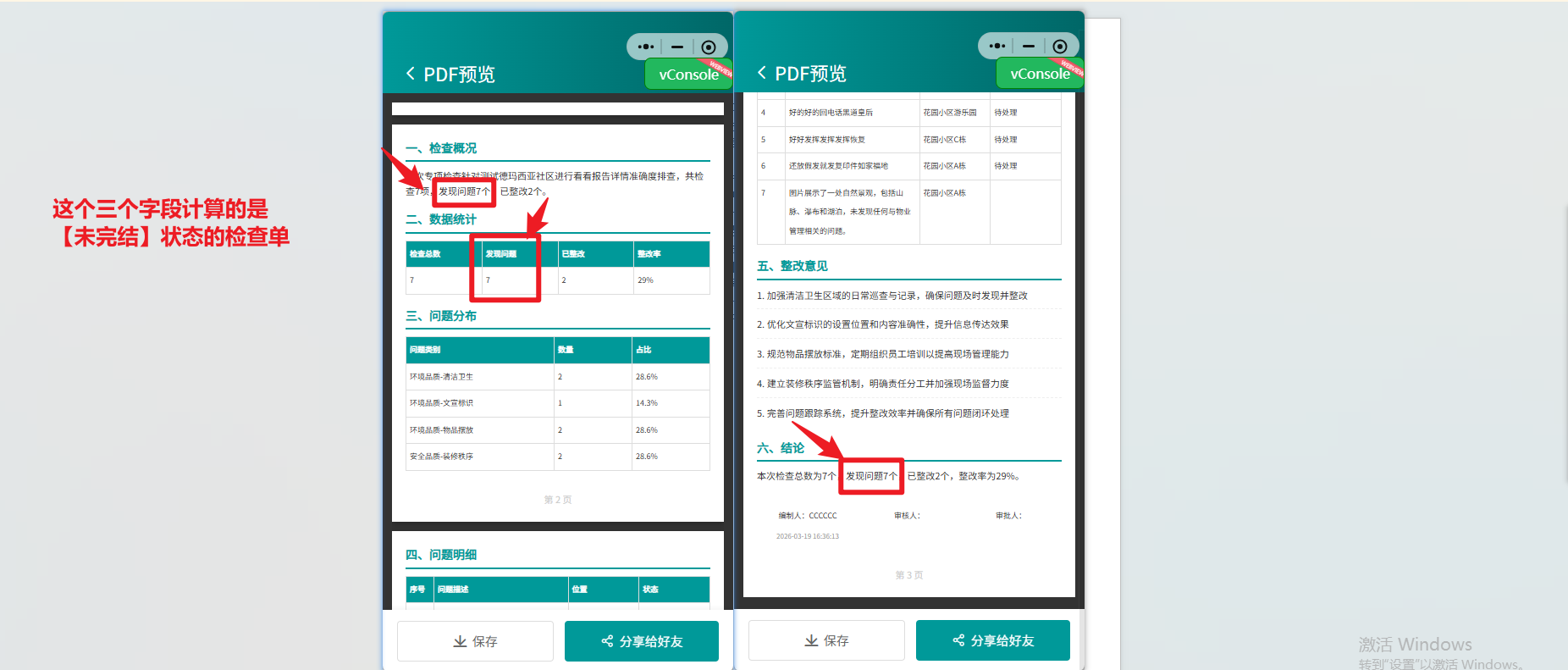Select the 六、结论 section heading
This screenshot has height=670, width=1568.
781,448
